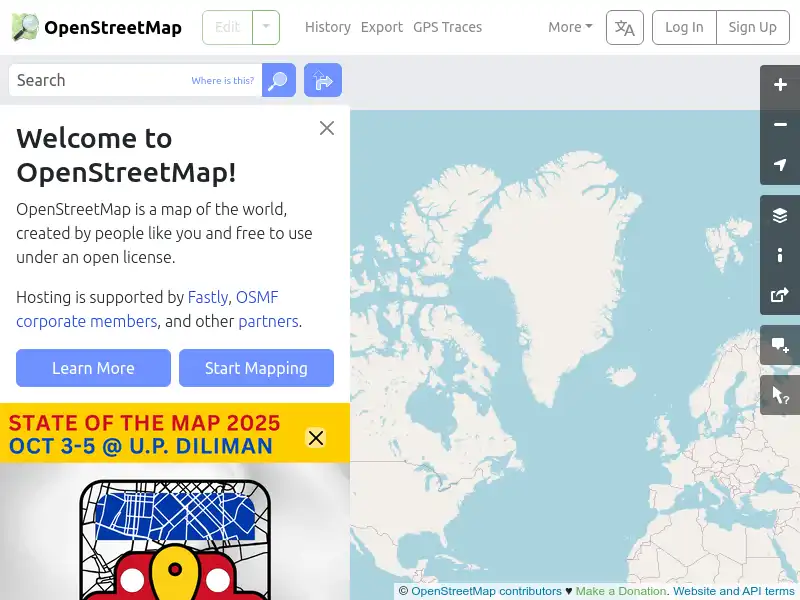The width and height of the screenshot is (800, 600).
Task: Add a note using the note icon
Action: [779, 345]
